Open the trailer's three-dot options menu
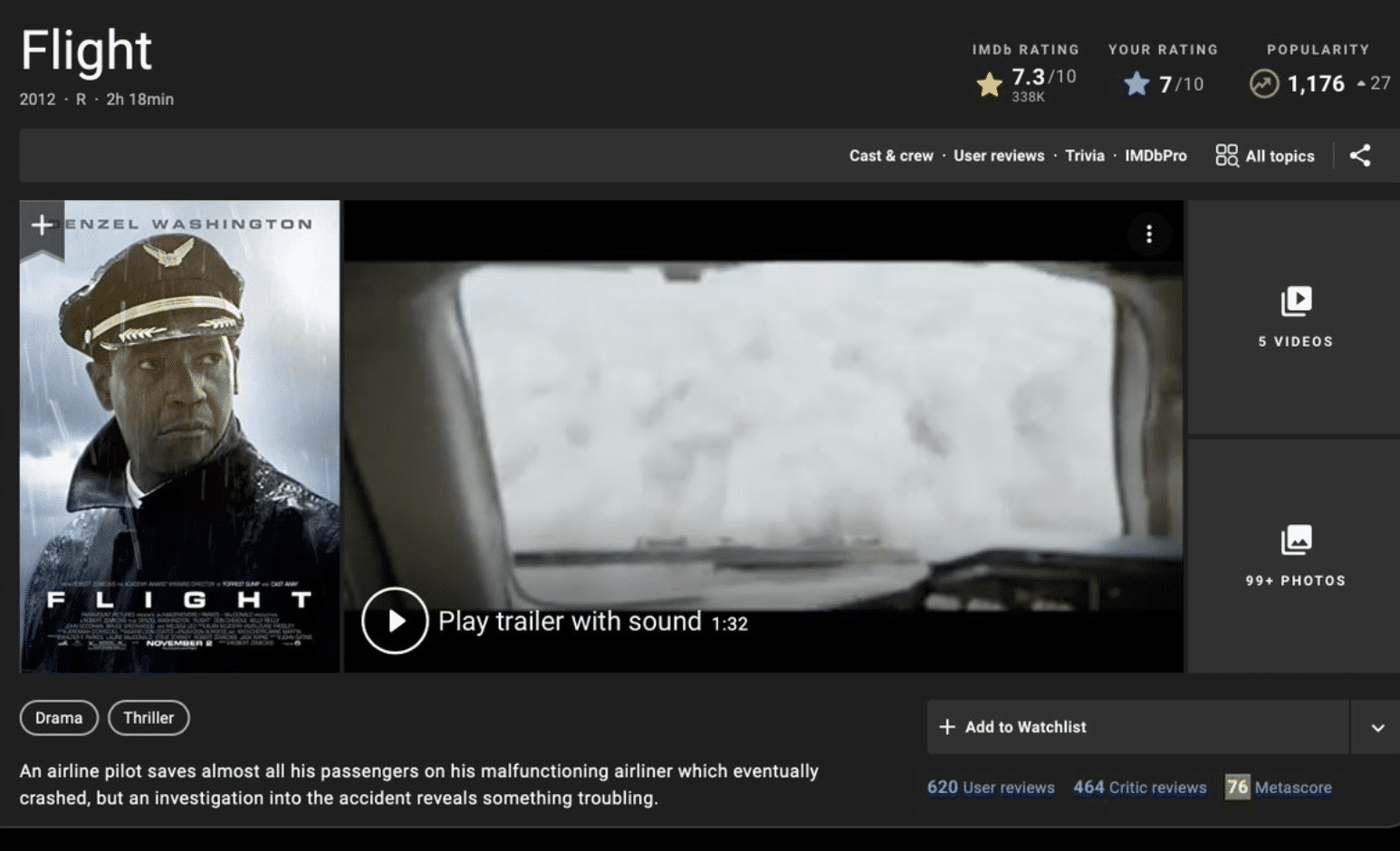 point(1149,234)
